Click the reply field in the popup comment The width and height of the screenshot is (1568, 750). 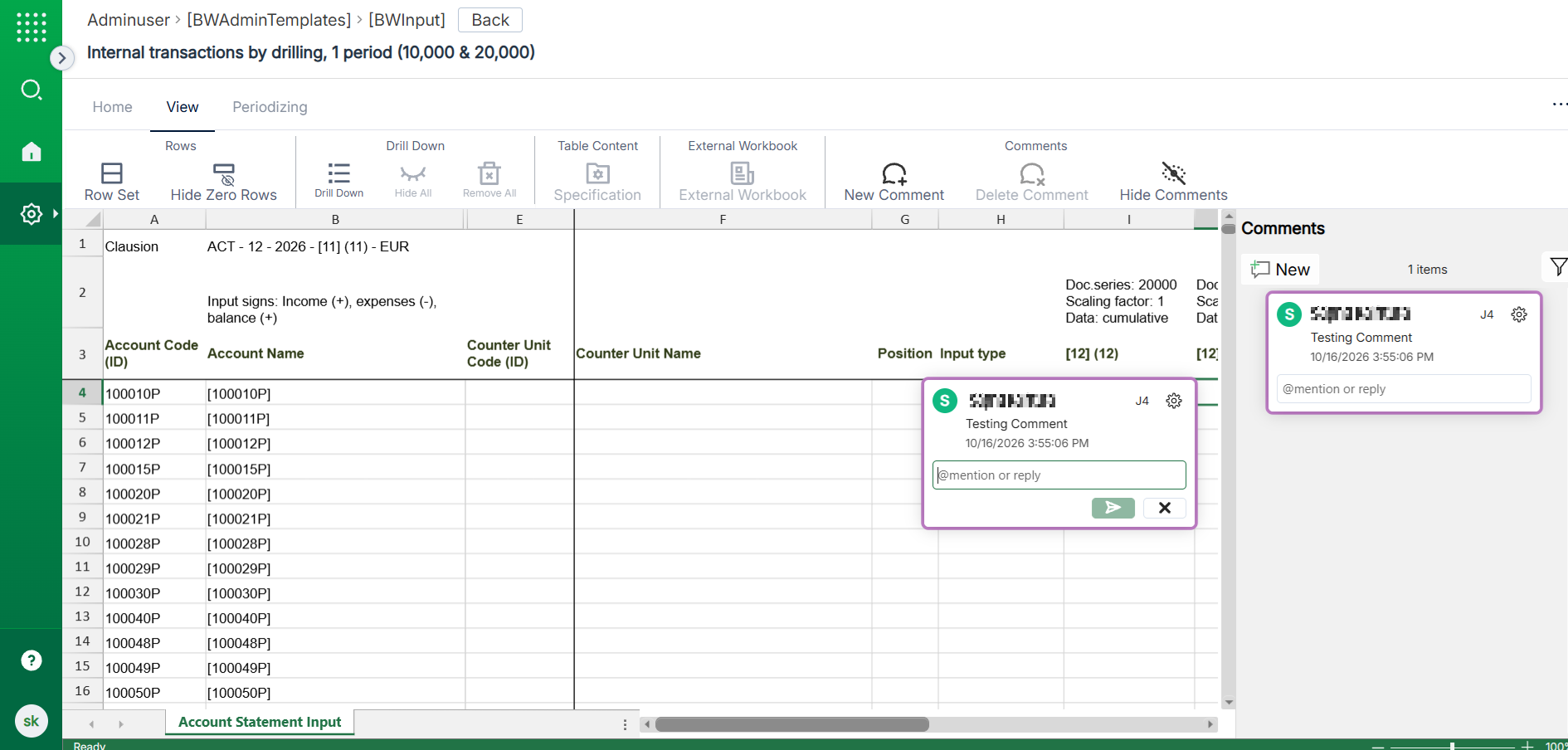tap(1059, 475)
